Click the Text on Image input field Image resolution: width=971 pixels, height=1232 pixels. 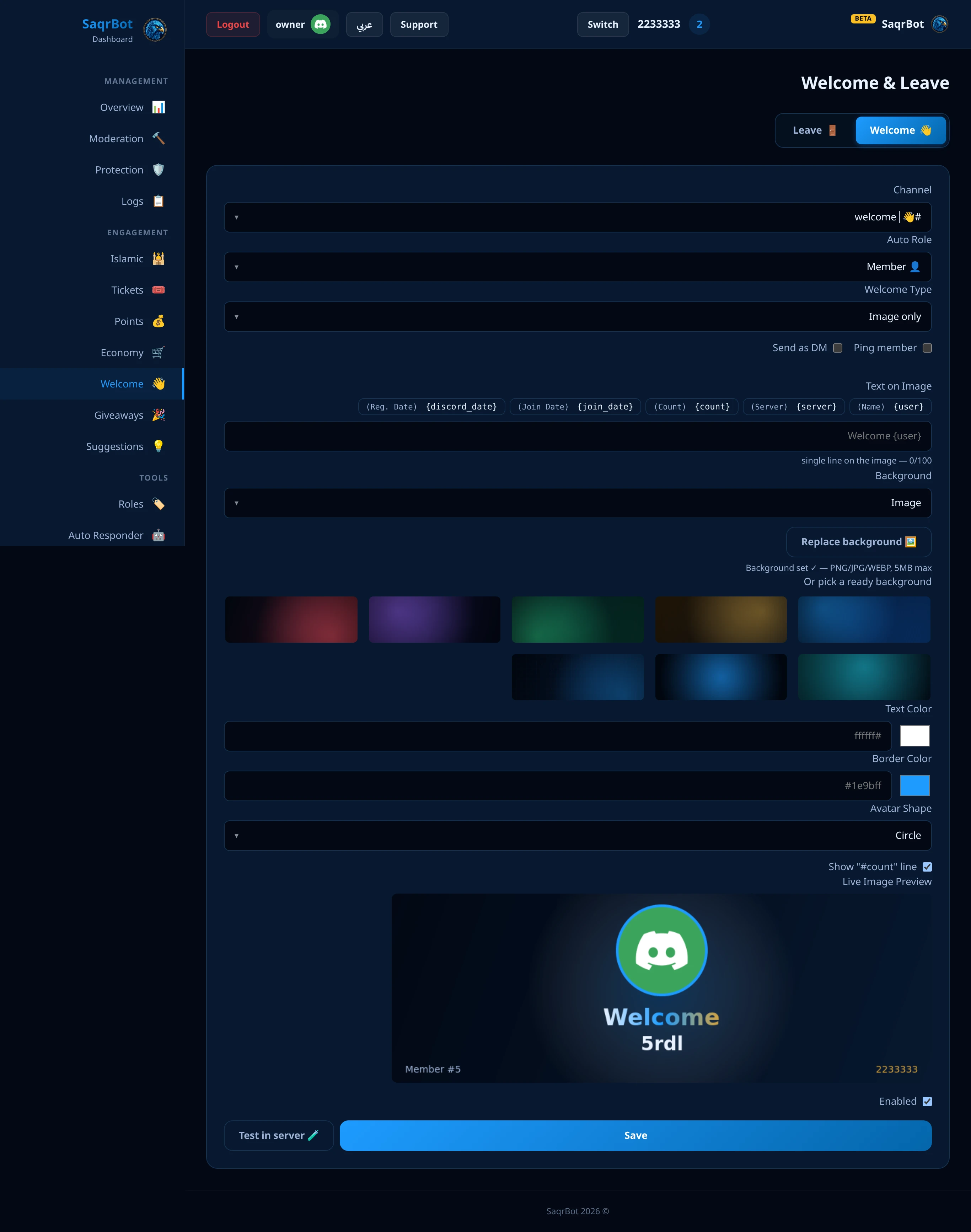click(x=578, y=436)
